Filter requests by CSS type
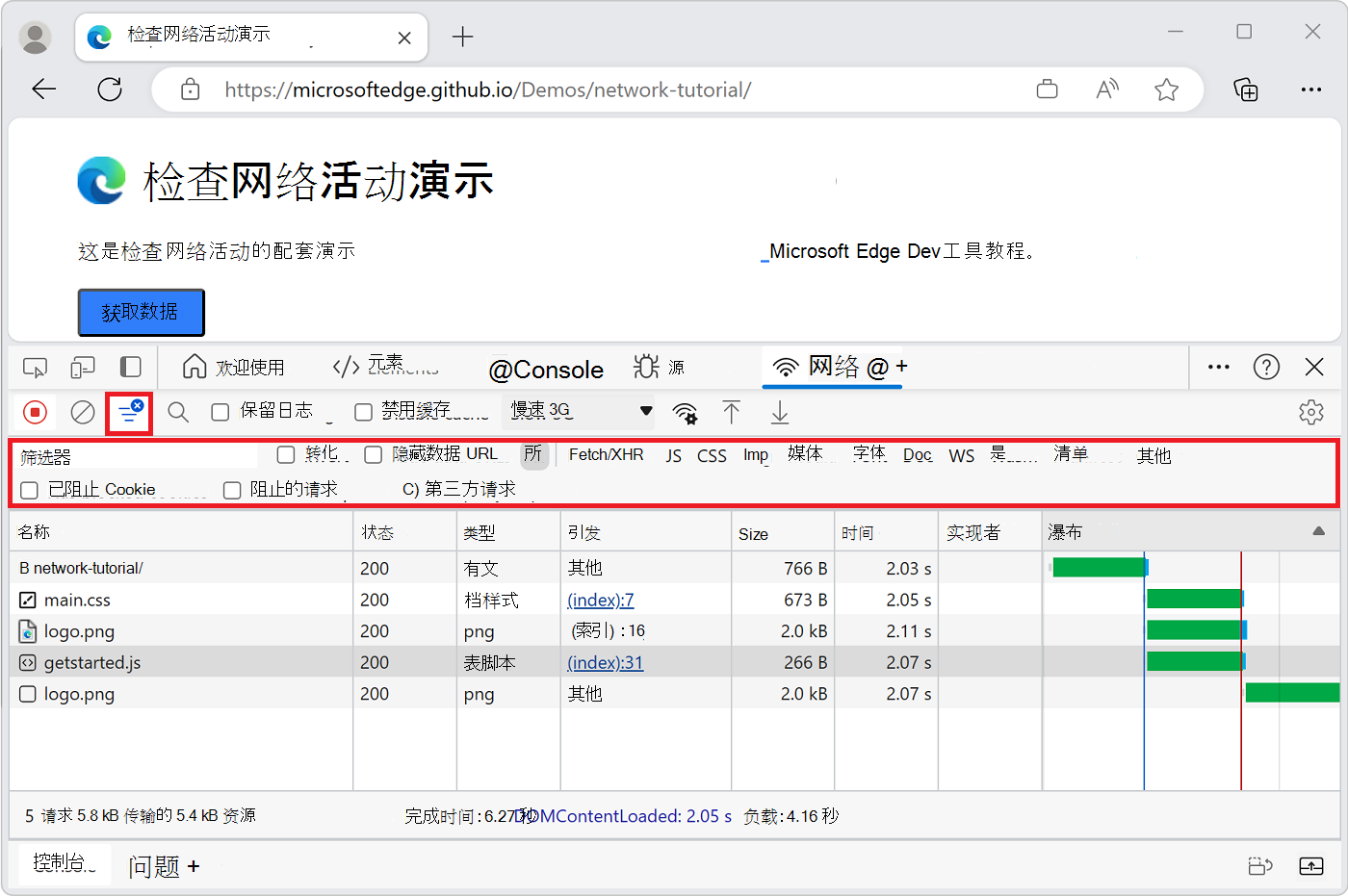This screenshot has height=896, width=1348. pyautogui.click(x=712, y=455)
